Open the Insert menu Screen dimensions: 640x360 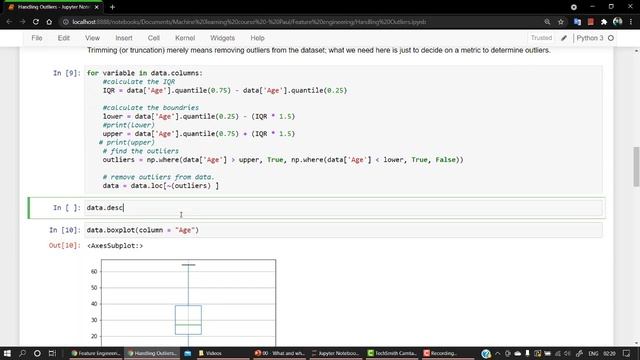pos(124,38)
